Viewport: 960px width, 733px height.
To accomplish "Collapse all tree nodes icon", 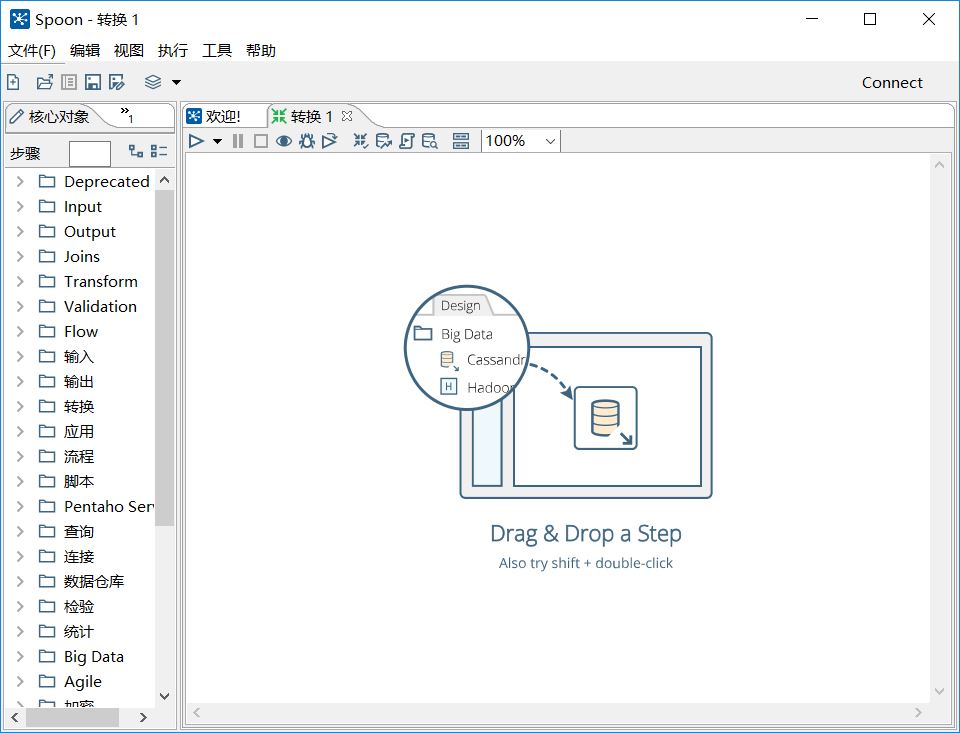I will click(159, 151).
